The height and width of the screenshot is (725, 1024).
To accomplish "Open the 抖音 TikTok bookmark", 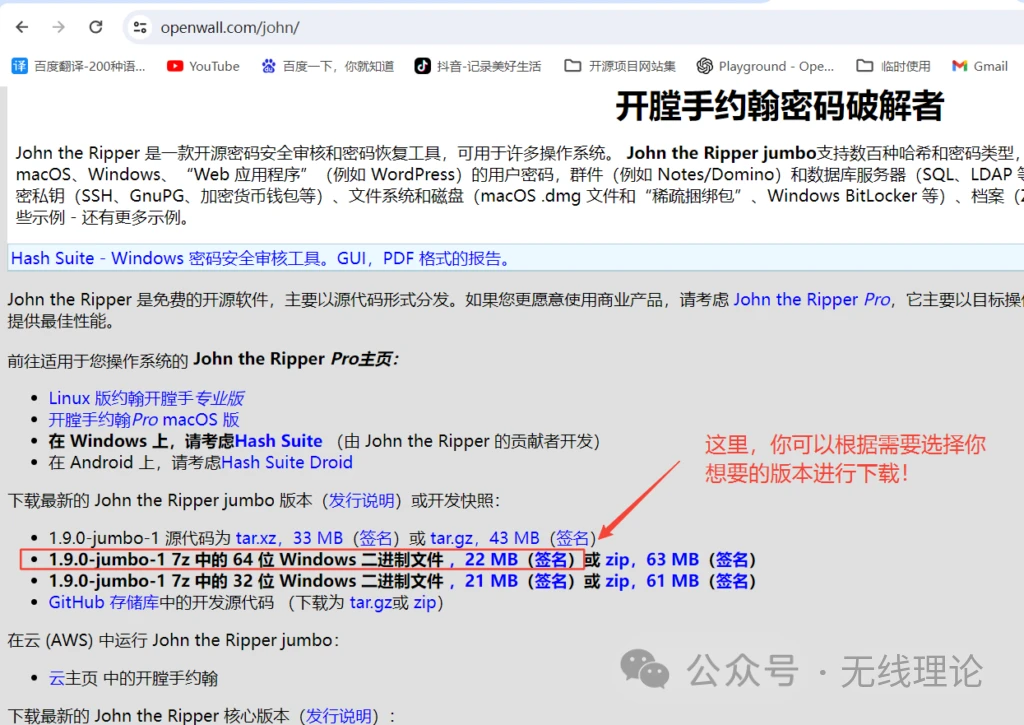I will (478, 66).
